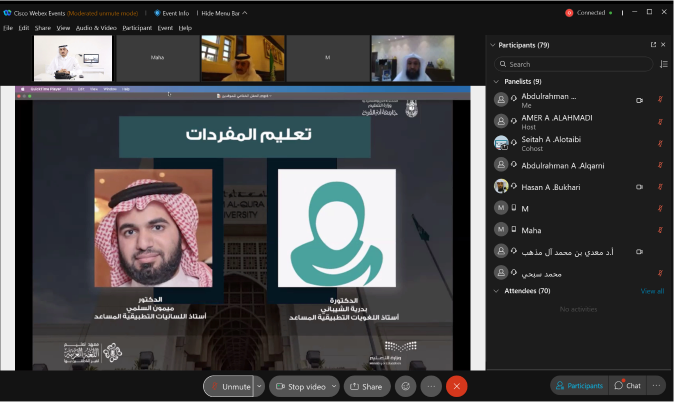Viewport: 674px width, 402px height.
Task: Click the avatar for panelist Maha
Action: [501, 230]
